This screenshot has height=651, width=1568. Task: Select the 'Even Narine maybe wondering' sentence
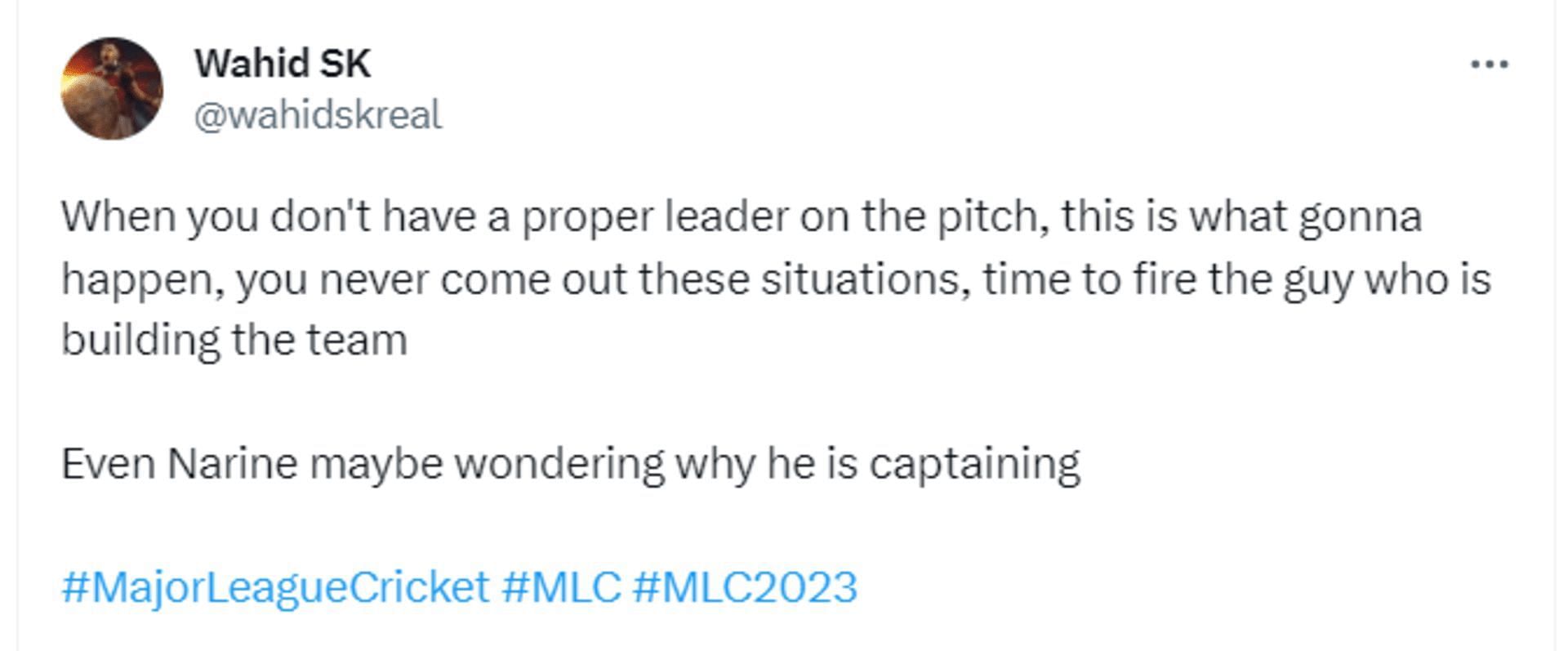coord(571,465)
